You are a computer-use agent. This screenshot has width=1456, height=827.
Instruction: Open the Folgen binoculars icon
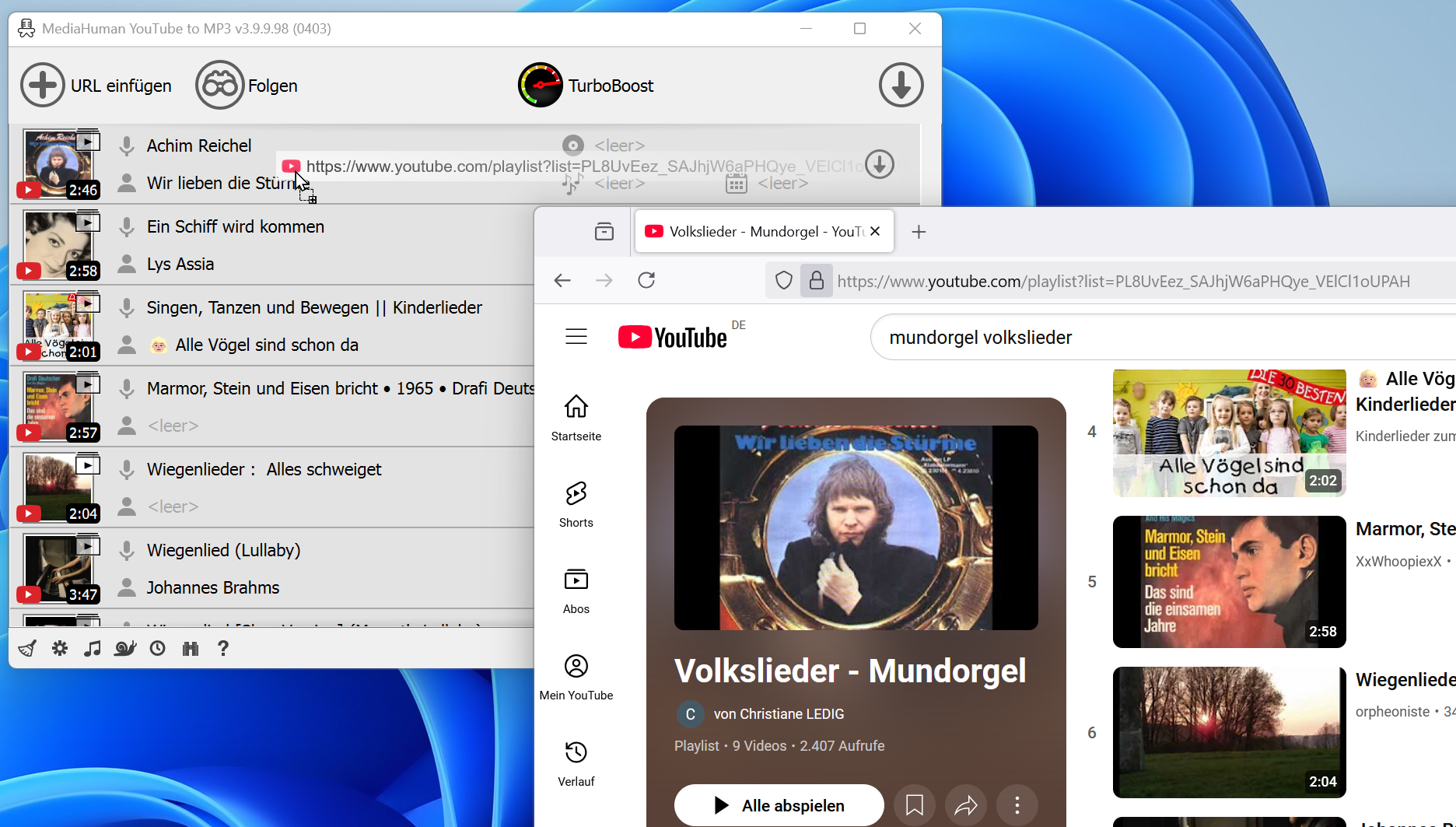tap(220, 86)
